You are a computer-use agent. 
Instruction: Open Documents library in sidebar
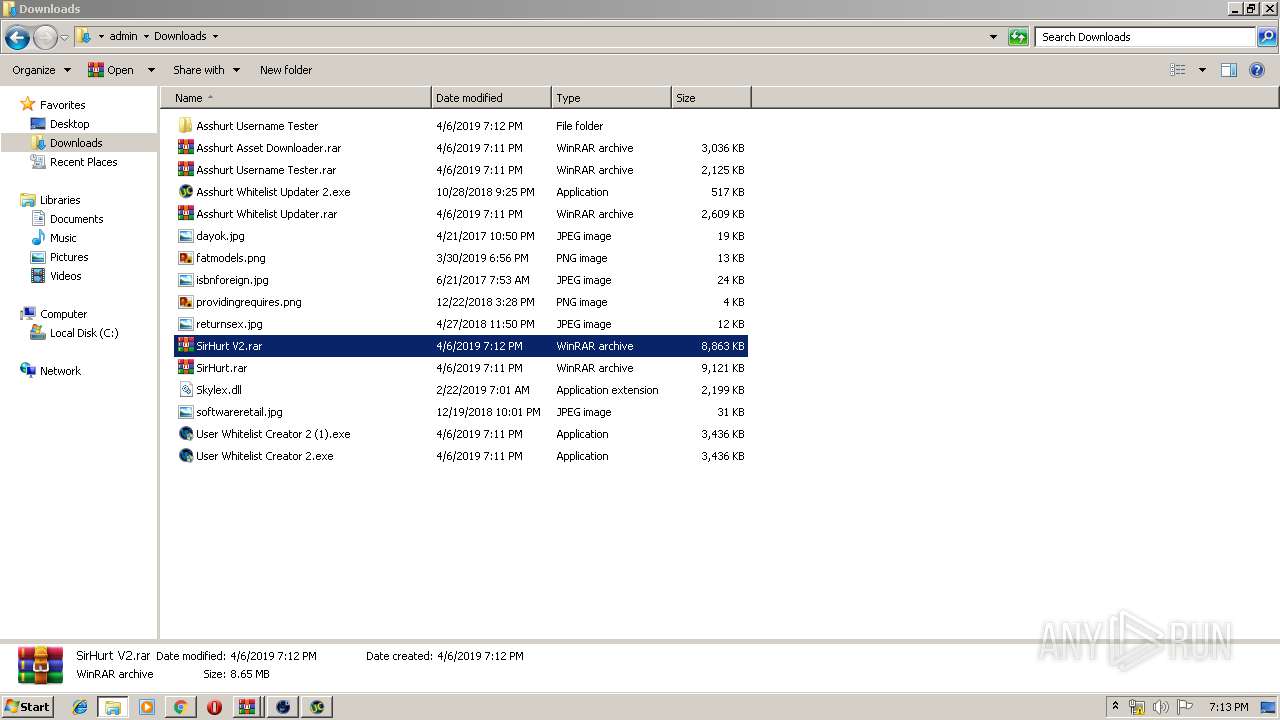coord(76,219)
